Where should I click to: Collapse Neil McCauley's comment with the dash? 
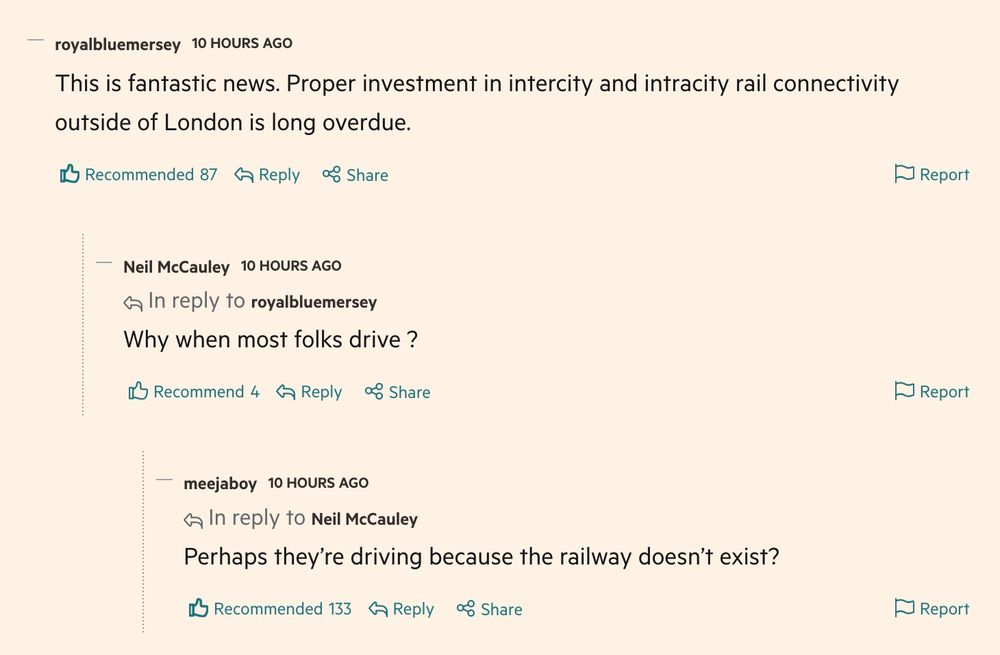[104, 264]
